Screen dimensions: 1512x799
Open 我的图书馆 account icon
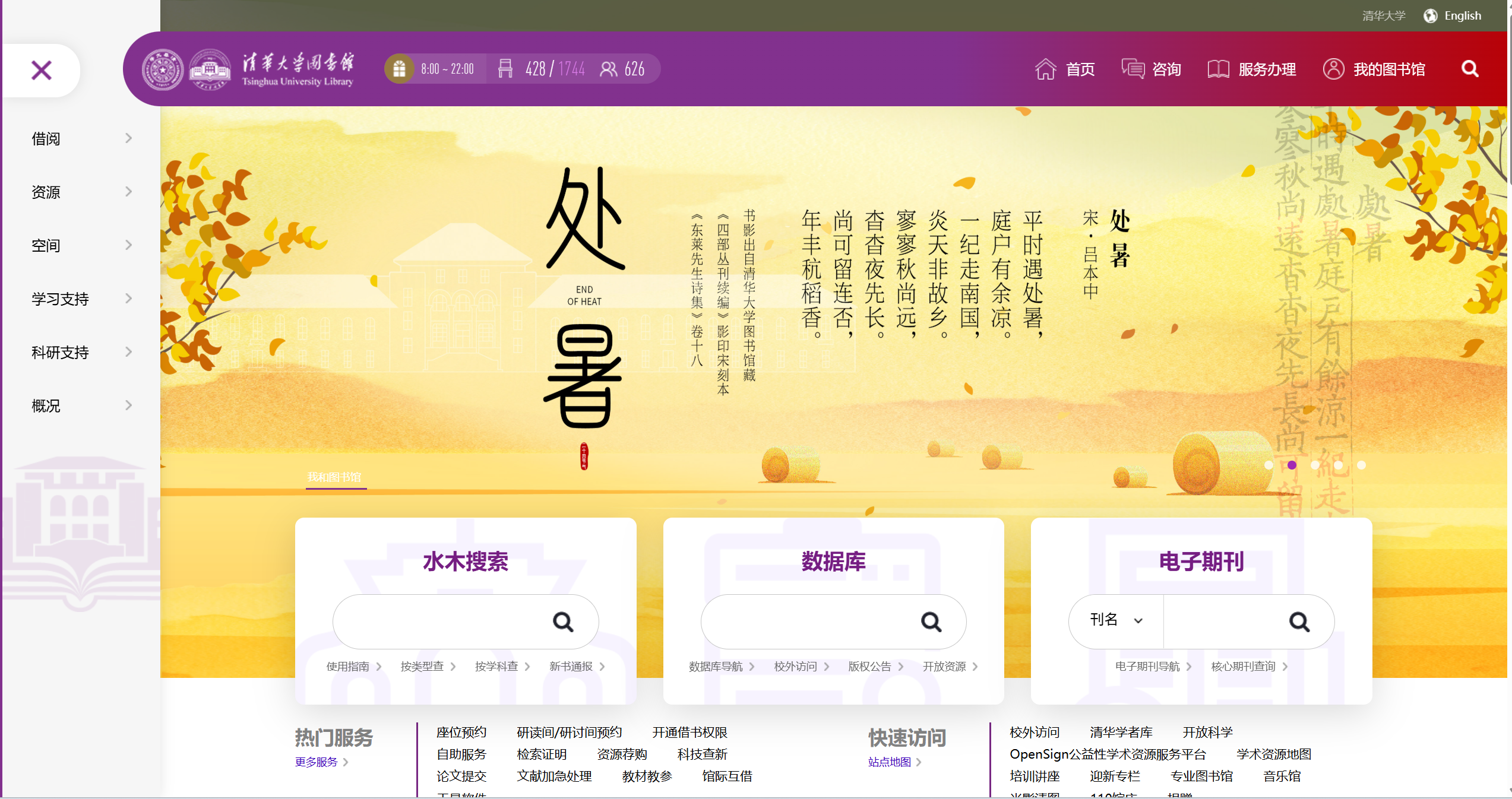[x=1334, y=69]
